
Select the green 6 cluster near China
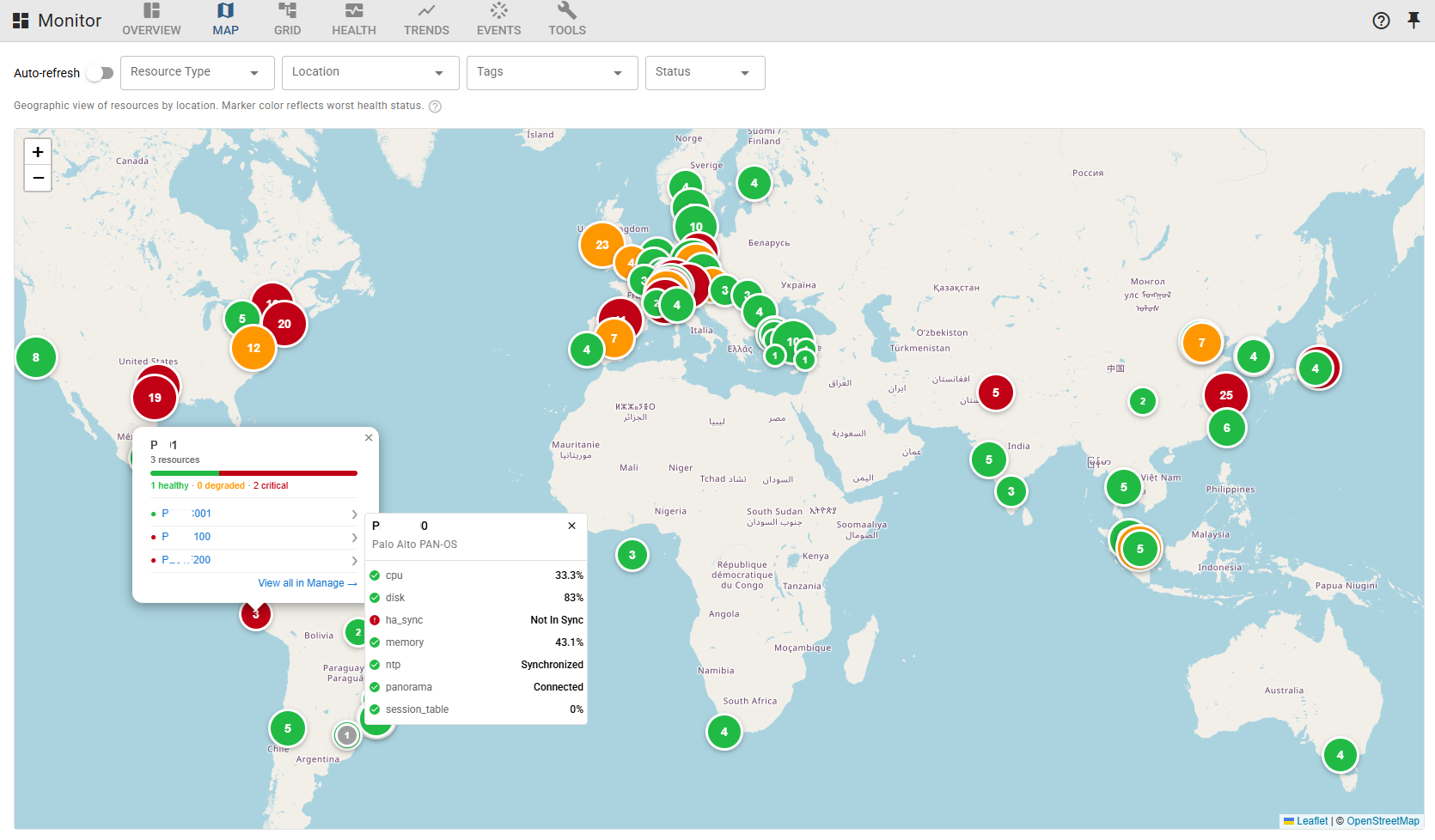[x=1227, y=428]
